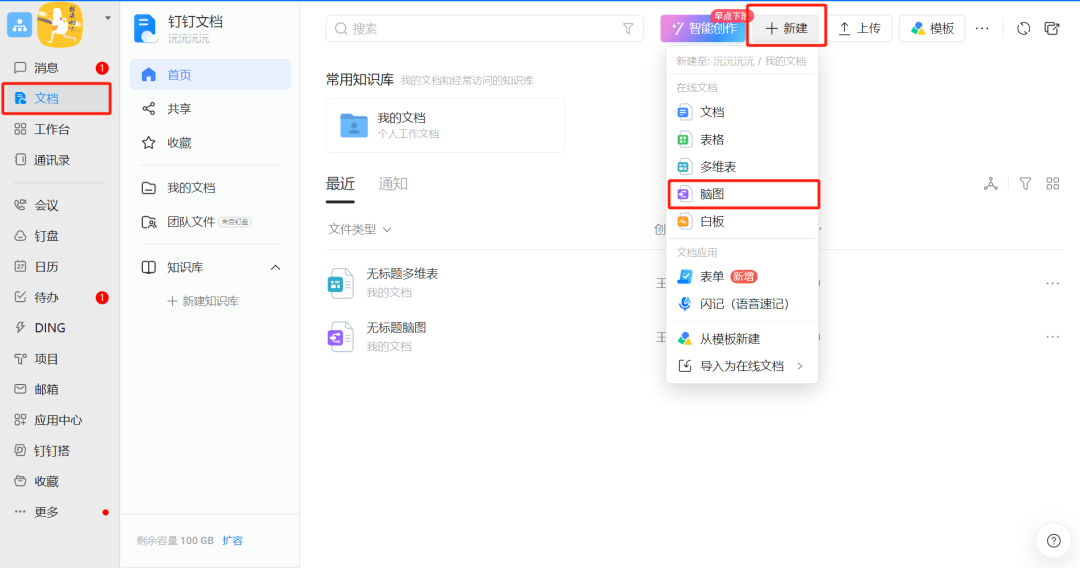Open the 我的文档 knowledge base card
This screenshot has height=568, width=1080.
(445, 125)
